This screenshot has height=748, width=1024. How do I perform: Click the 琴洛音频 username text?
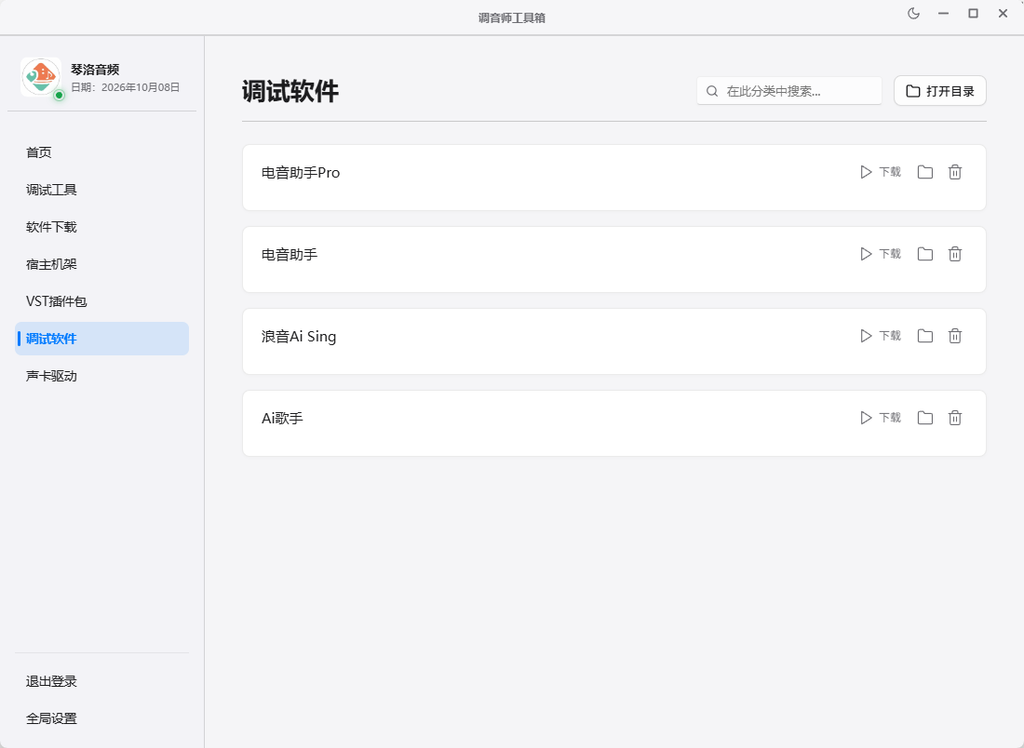[x=95, y=69]
